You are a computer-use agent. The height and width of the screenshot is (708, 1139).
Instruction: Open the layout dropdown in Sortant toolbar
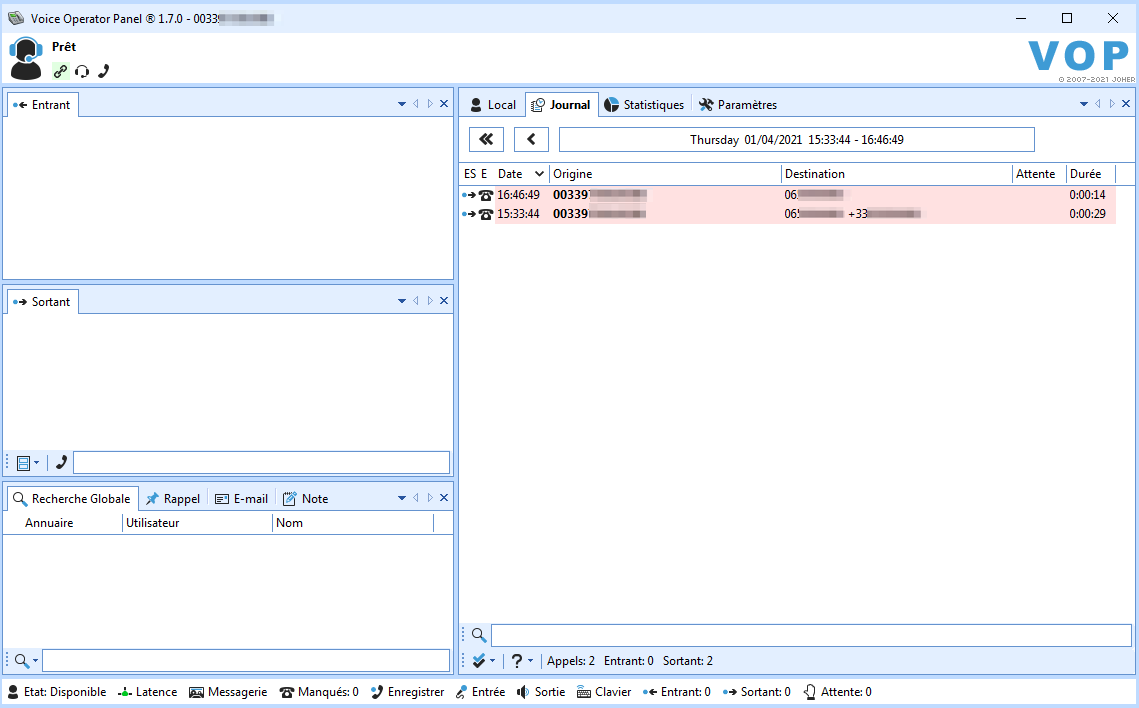pos(28,462)
